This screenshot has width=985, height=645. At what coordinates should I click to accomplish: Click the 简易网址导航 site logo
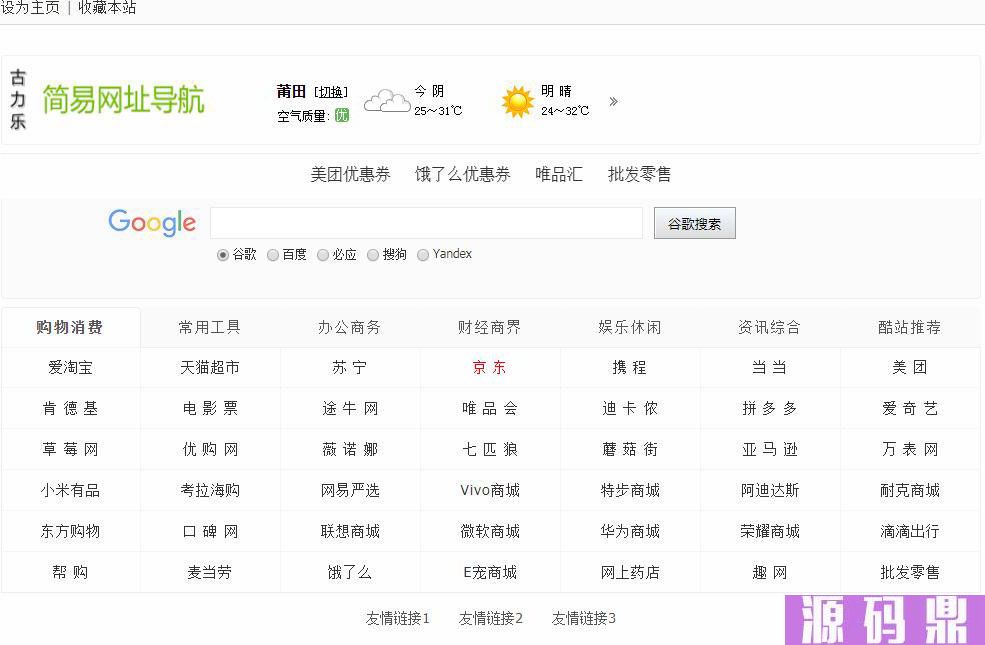point(123,100)
